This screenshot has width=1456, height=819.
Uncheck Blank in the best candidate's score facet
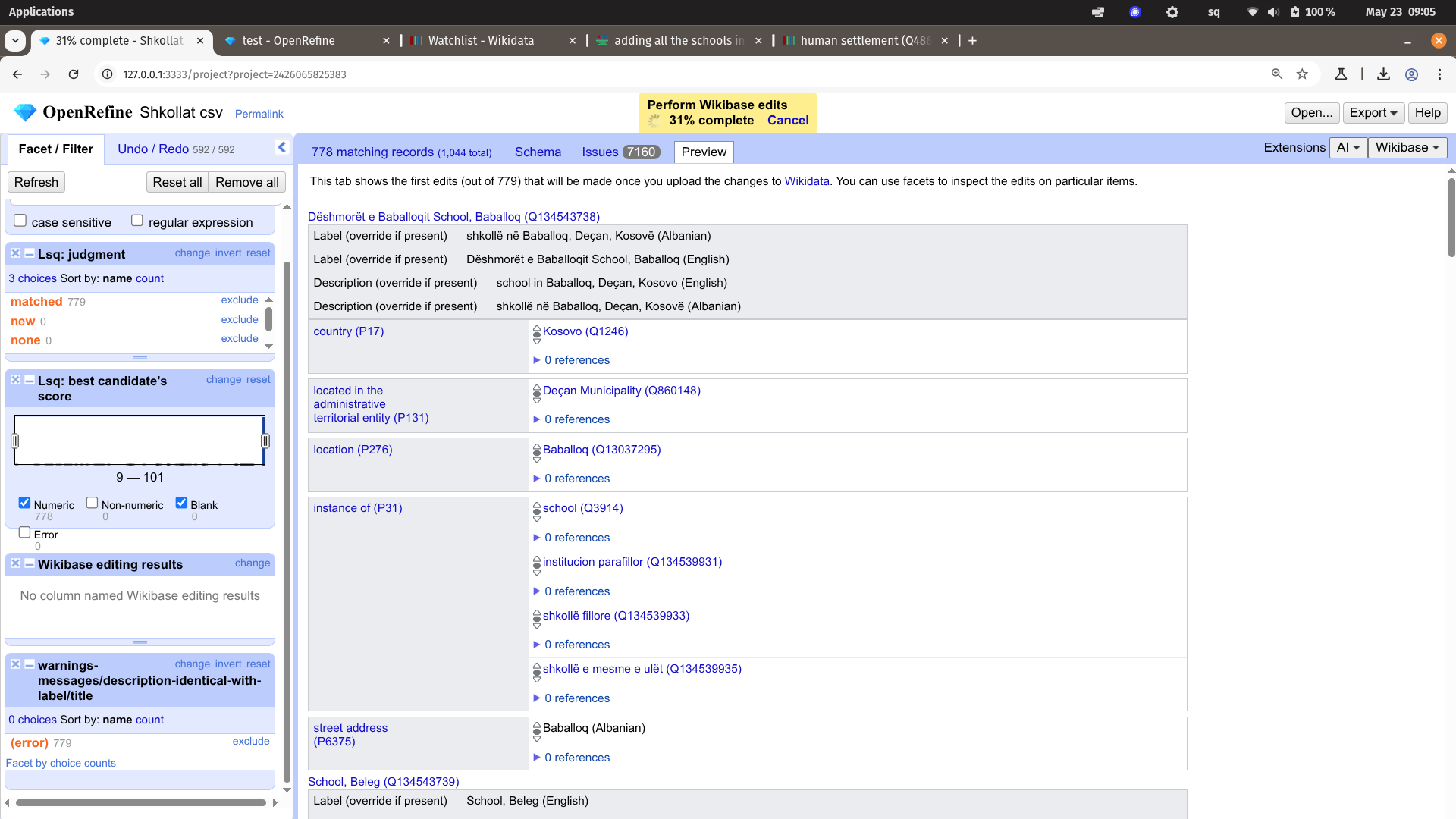click(x=181, y=502)
